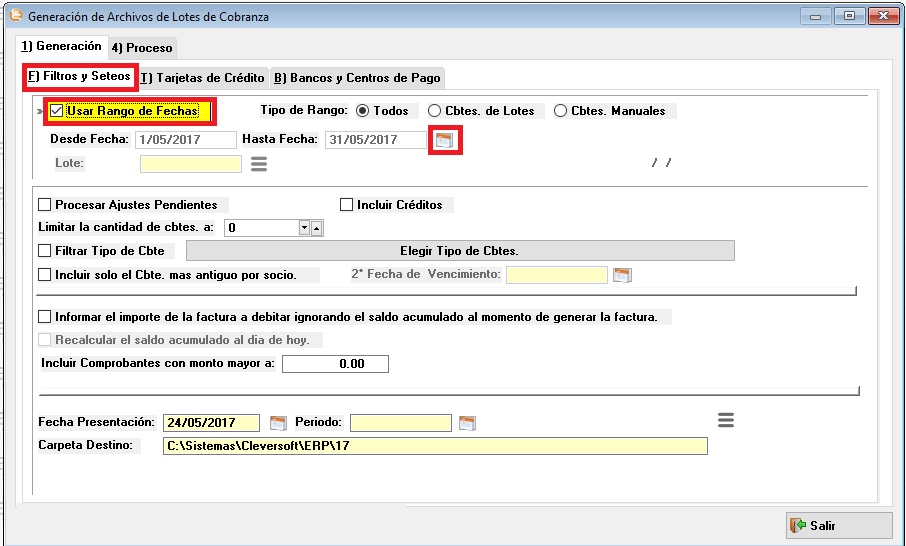The height and width of the screenshot is (546, 906).
Task: Click stepper arrow beside cbtes limit field
Action: click(317, 228)
